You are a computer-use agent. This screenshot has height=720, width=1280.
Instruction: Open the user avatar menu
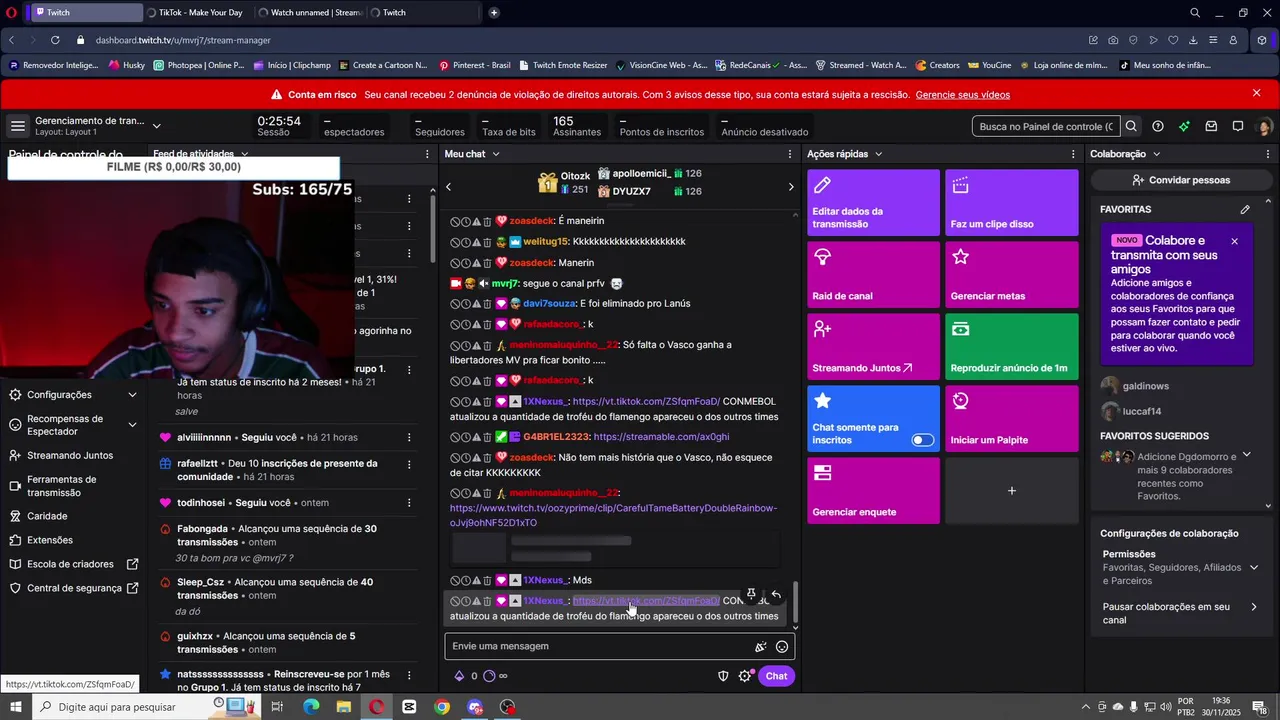1264,127
